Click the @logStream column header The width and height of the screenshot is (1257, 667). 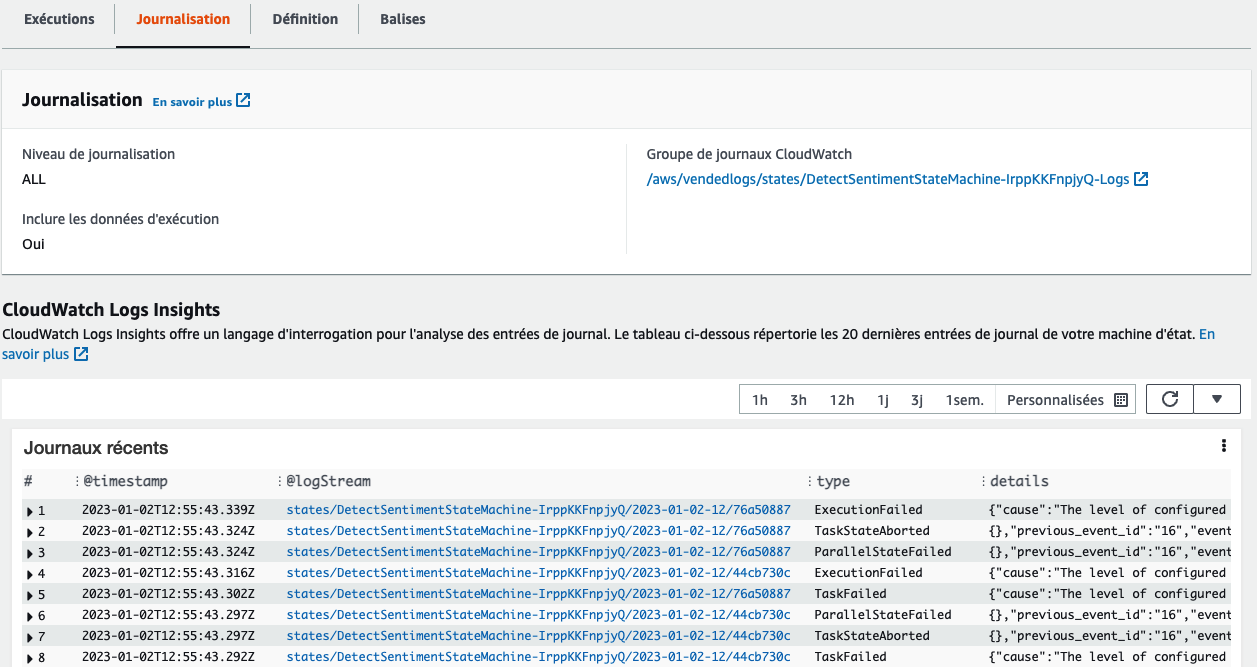(329, 482)
